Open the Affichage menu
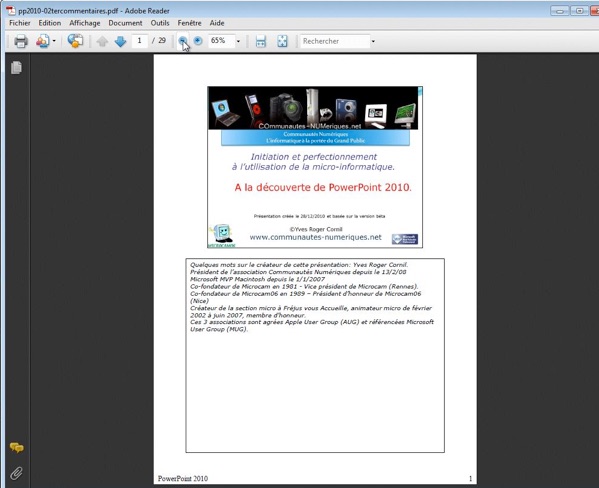This screenshot has width=599, height=488. [x=84, y=23]
